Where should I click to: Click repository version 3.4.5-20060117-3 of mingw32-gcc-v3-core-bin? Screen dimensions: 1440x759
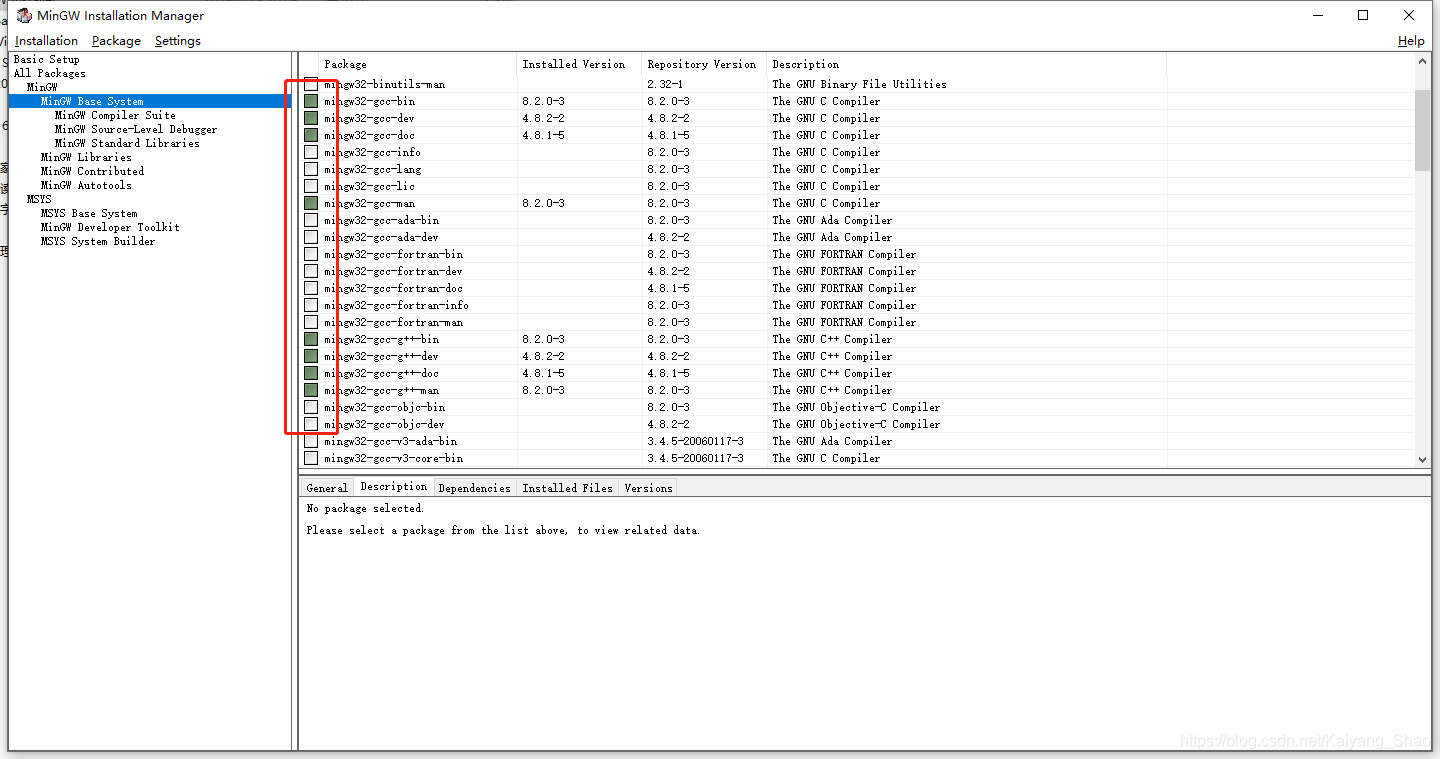695,458
